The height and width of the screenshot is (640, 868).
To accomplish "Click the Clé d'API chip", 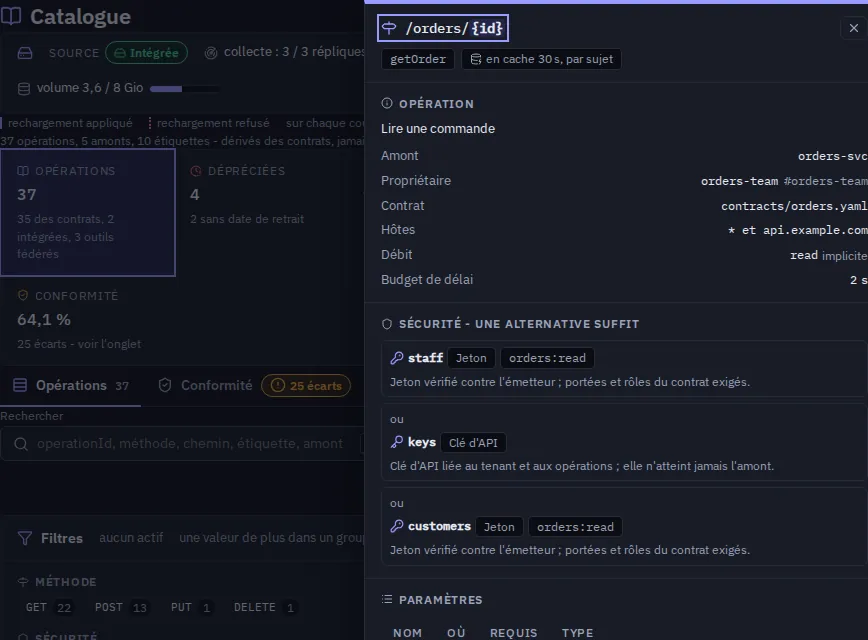I will click(473, 443).
